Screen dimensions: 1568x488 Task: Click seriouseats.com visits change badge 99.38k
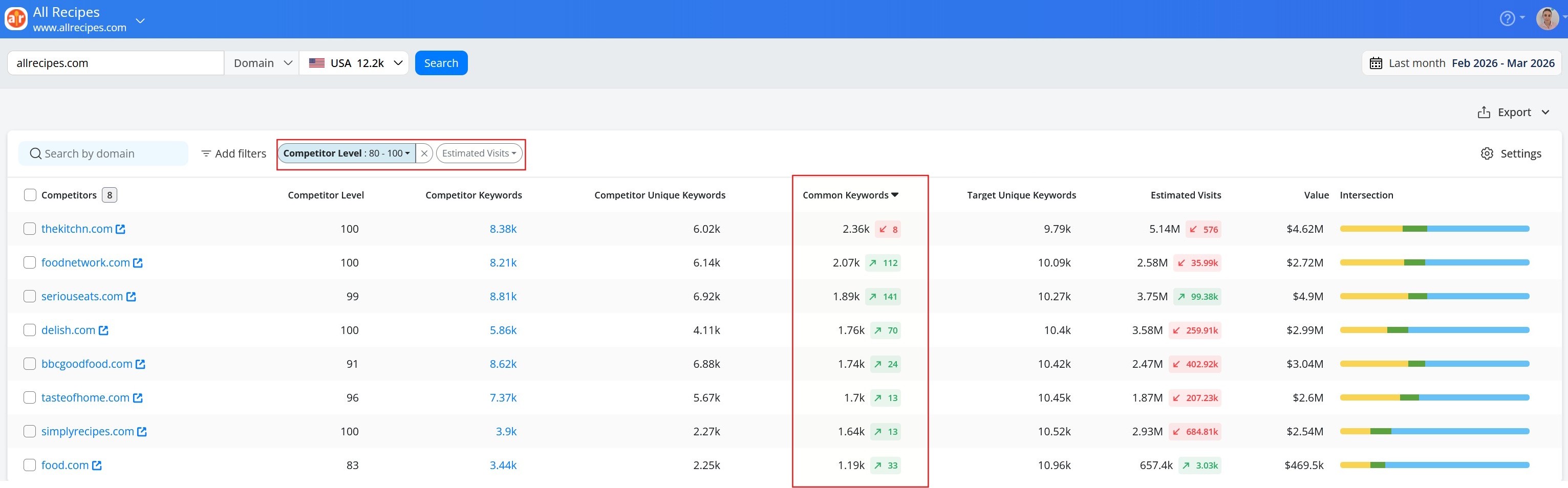(1197, 297)
